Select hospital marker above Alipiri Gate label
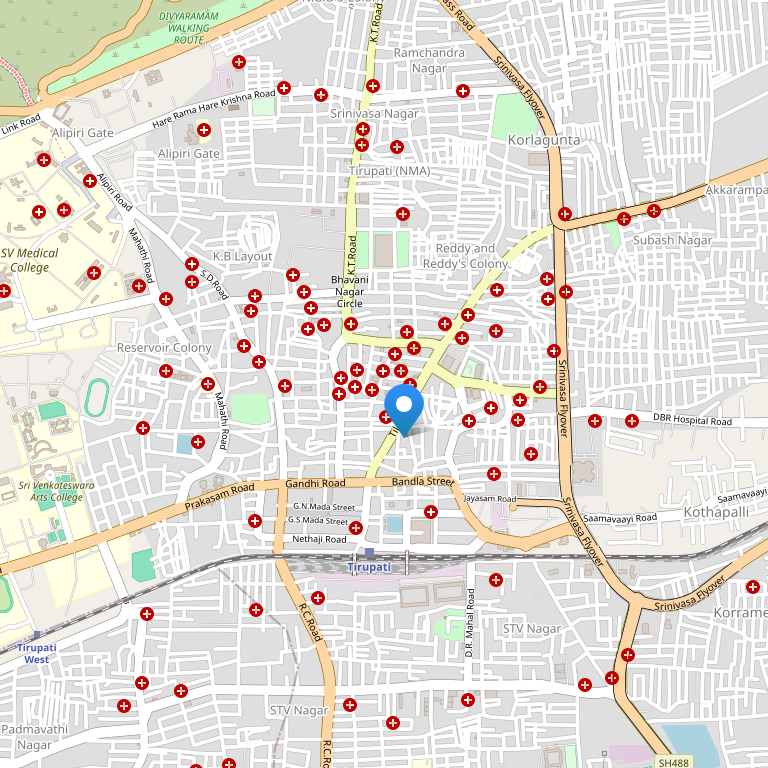 [x=204, y=129]
